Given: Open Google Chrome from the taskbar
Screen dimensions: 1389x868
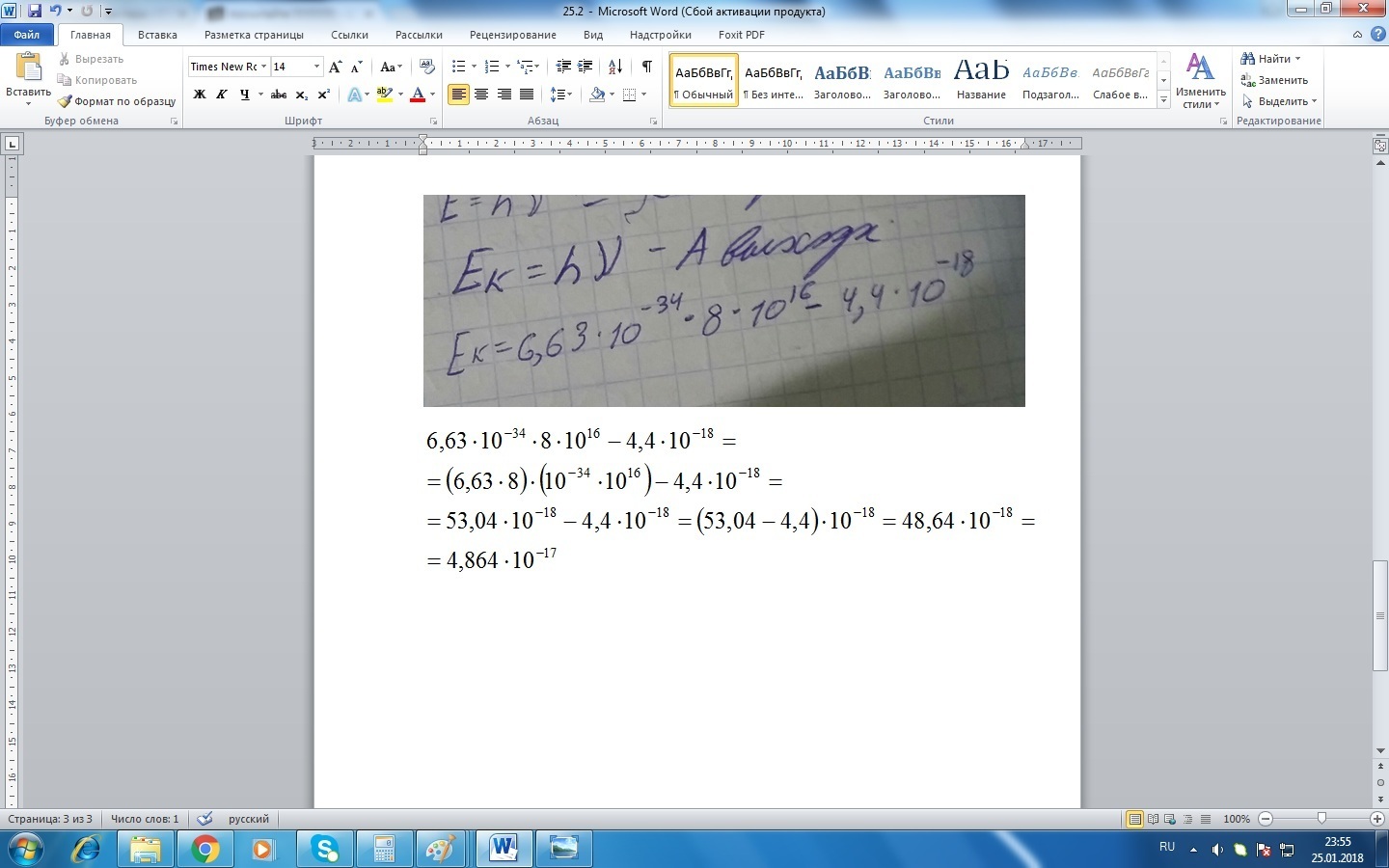Looking at the screenshot, I should click(x=205, y=849).
